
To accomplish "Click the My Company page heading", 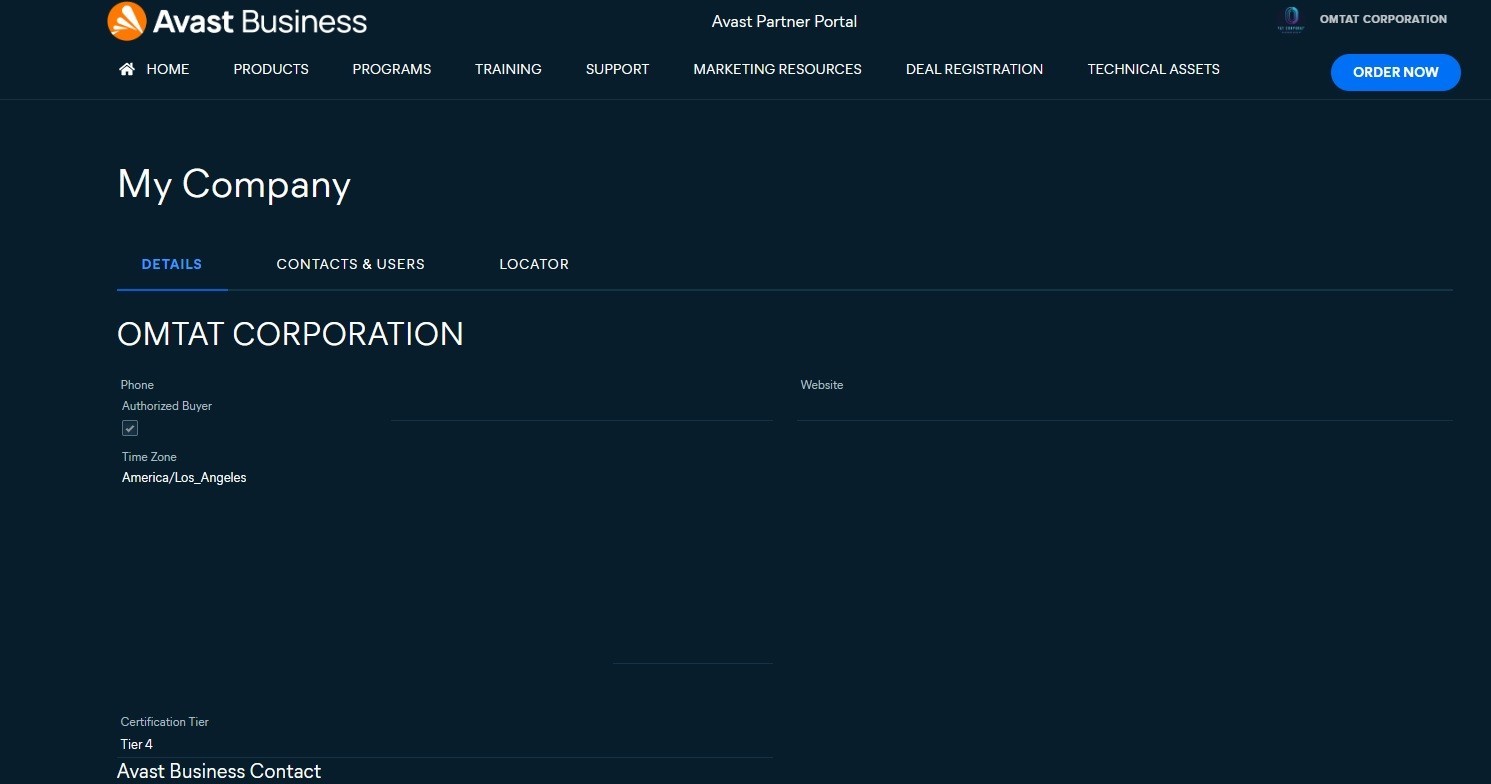I will pyautogui.click(x=234, y=185).
